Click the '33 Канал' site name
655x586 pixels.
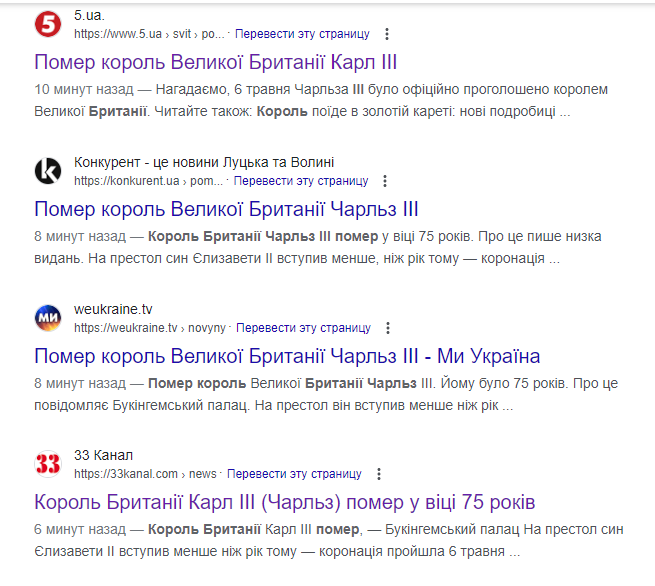[x=103, y=455]
